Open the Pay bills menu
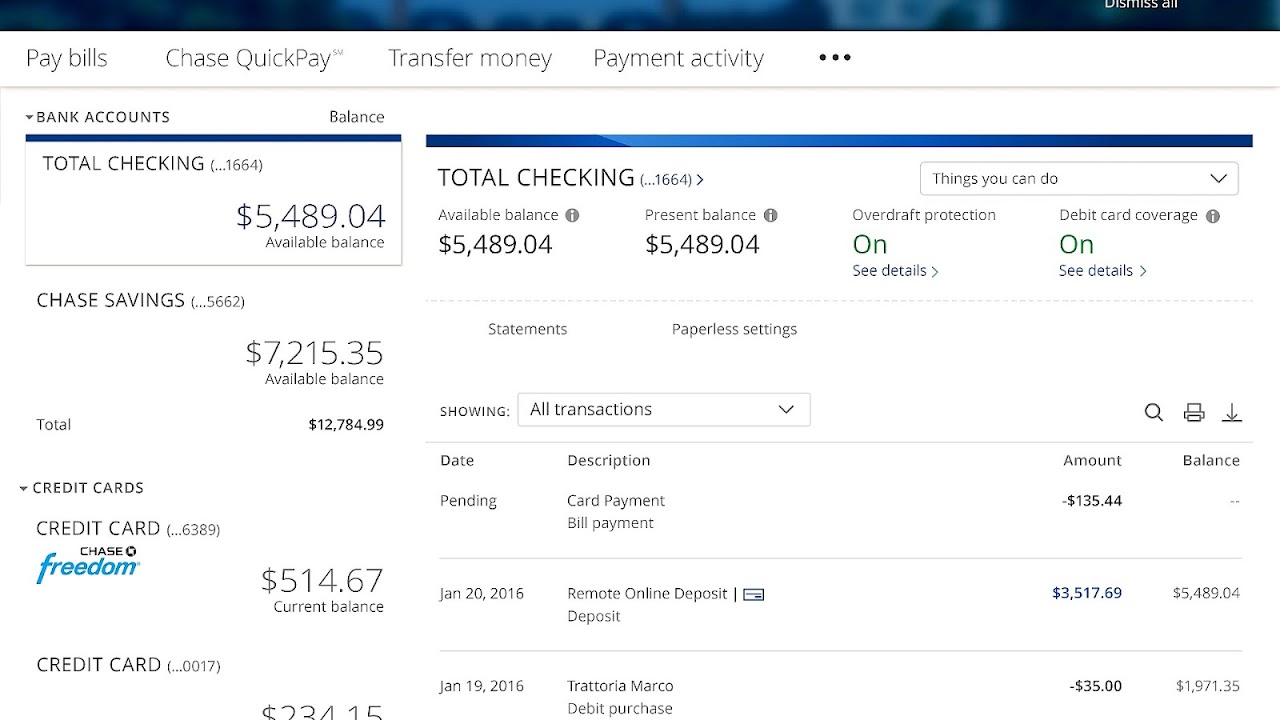 pyautogui.click(x=66, y=58)
